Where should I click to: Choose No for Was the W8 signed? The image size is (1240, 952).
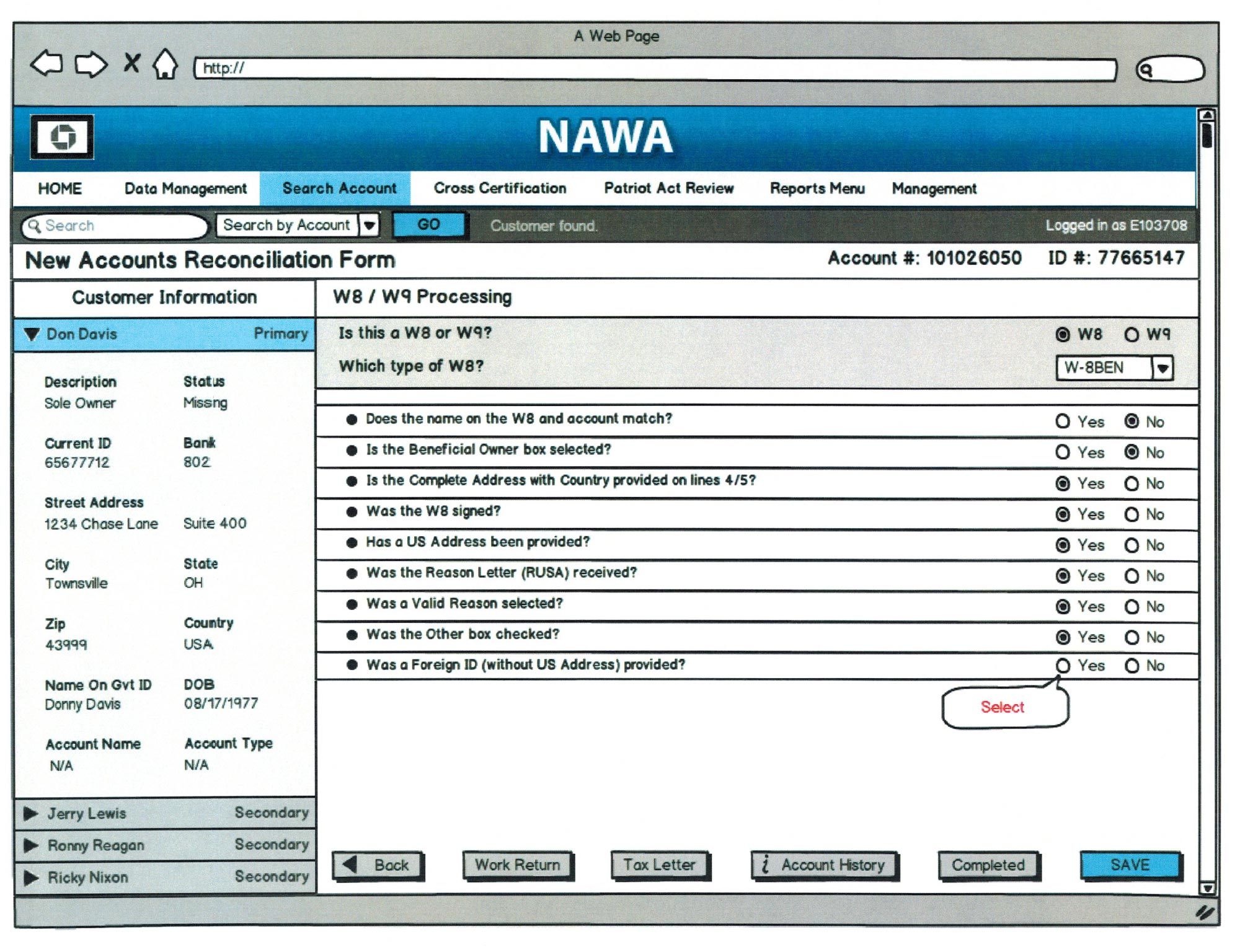[1131, 514]
